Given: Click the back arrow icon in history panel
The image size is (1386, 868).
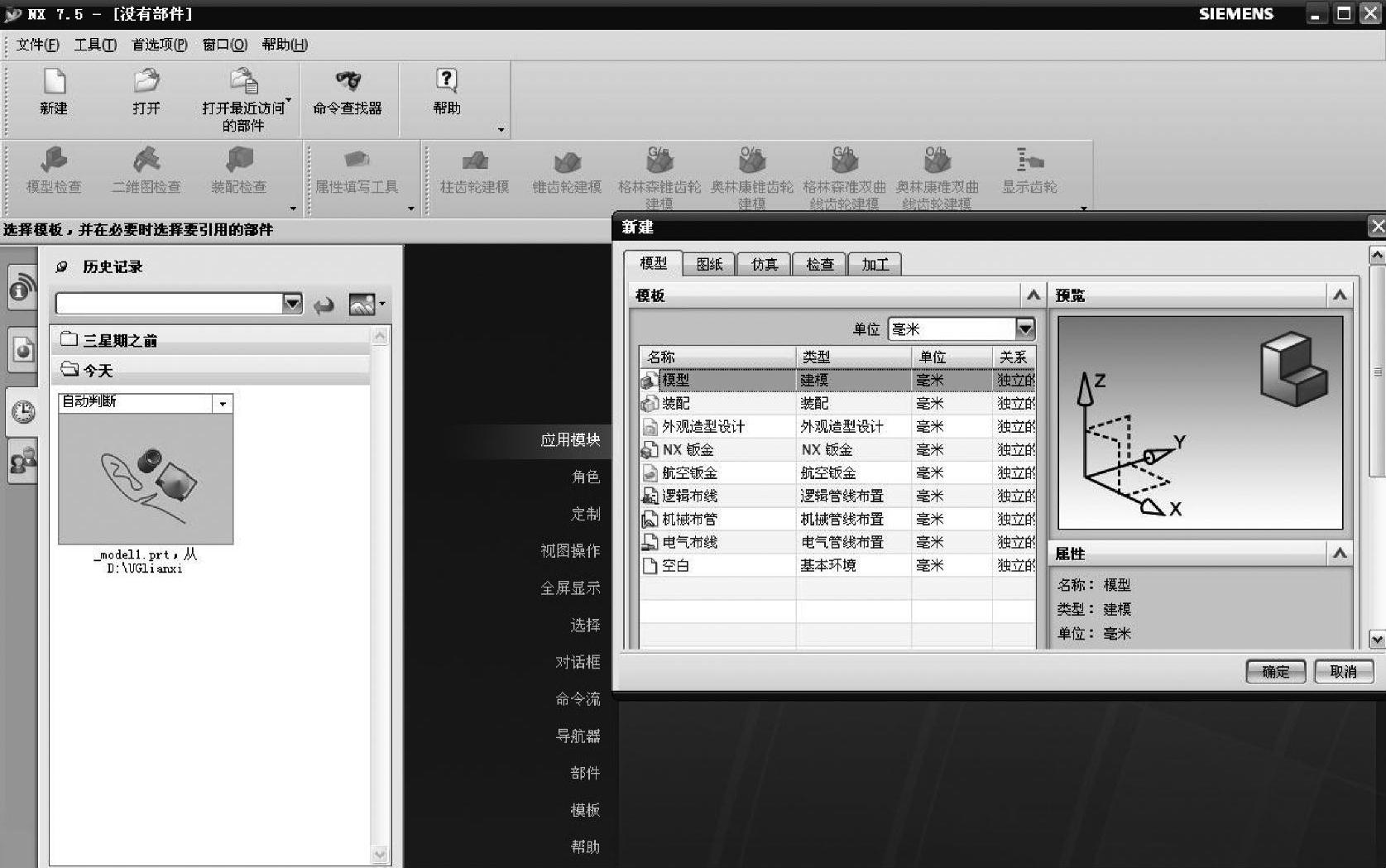Looking at the screenshot, I should point(324,305).
